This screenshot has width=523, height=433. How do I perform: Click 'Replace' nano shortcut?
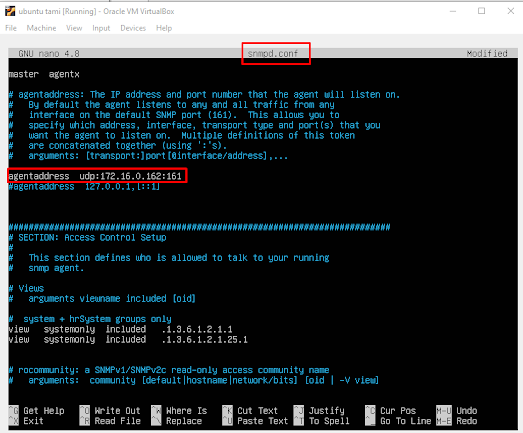[176, 421]
